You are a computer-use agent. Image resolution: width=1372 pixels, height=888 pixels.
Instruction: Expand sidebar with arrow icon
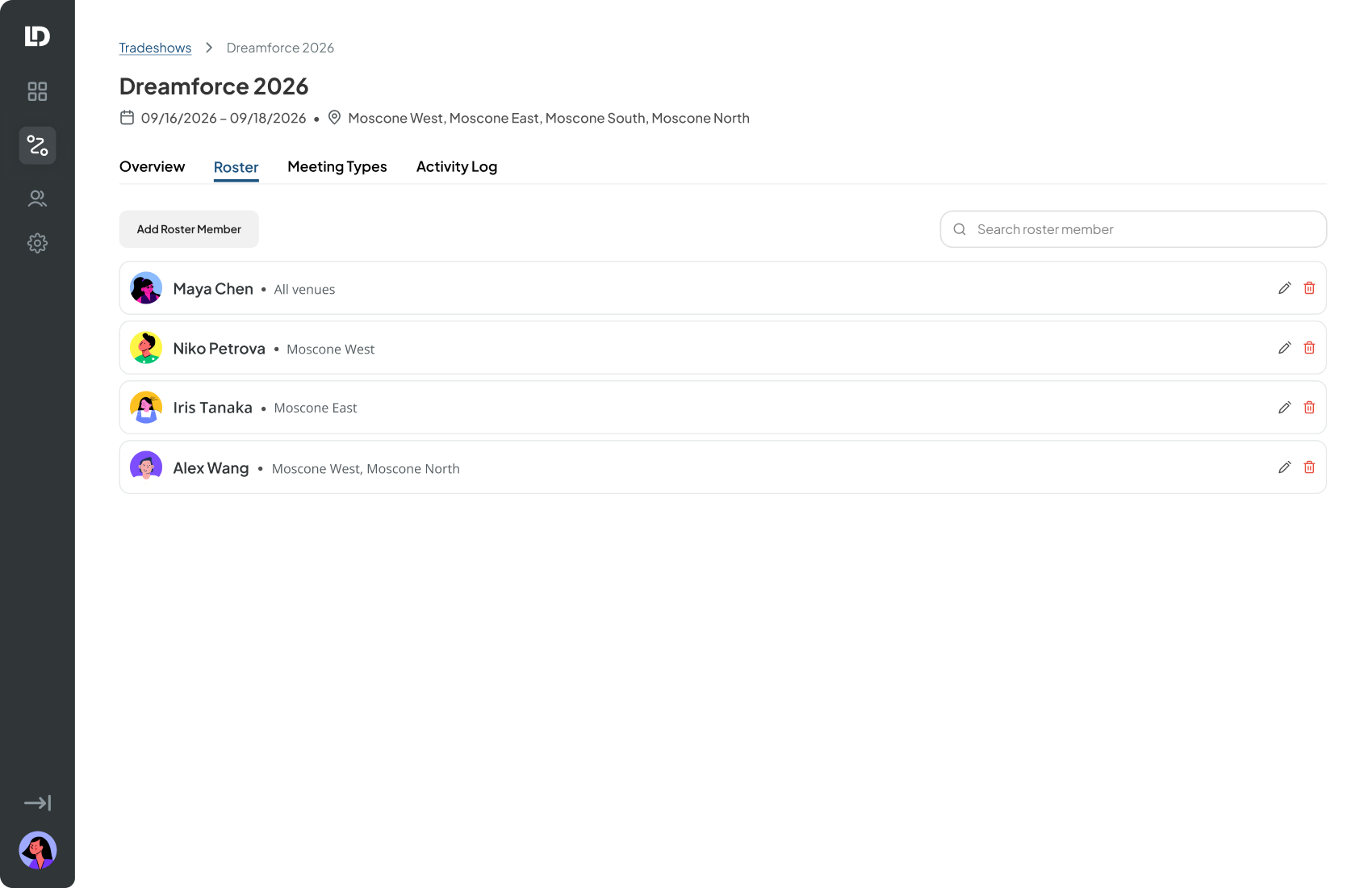(37, 802)
